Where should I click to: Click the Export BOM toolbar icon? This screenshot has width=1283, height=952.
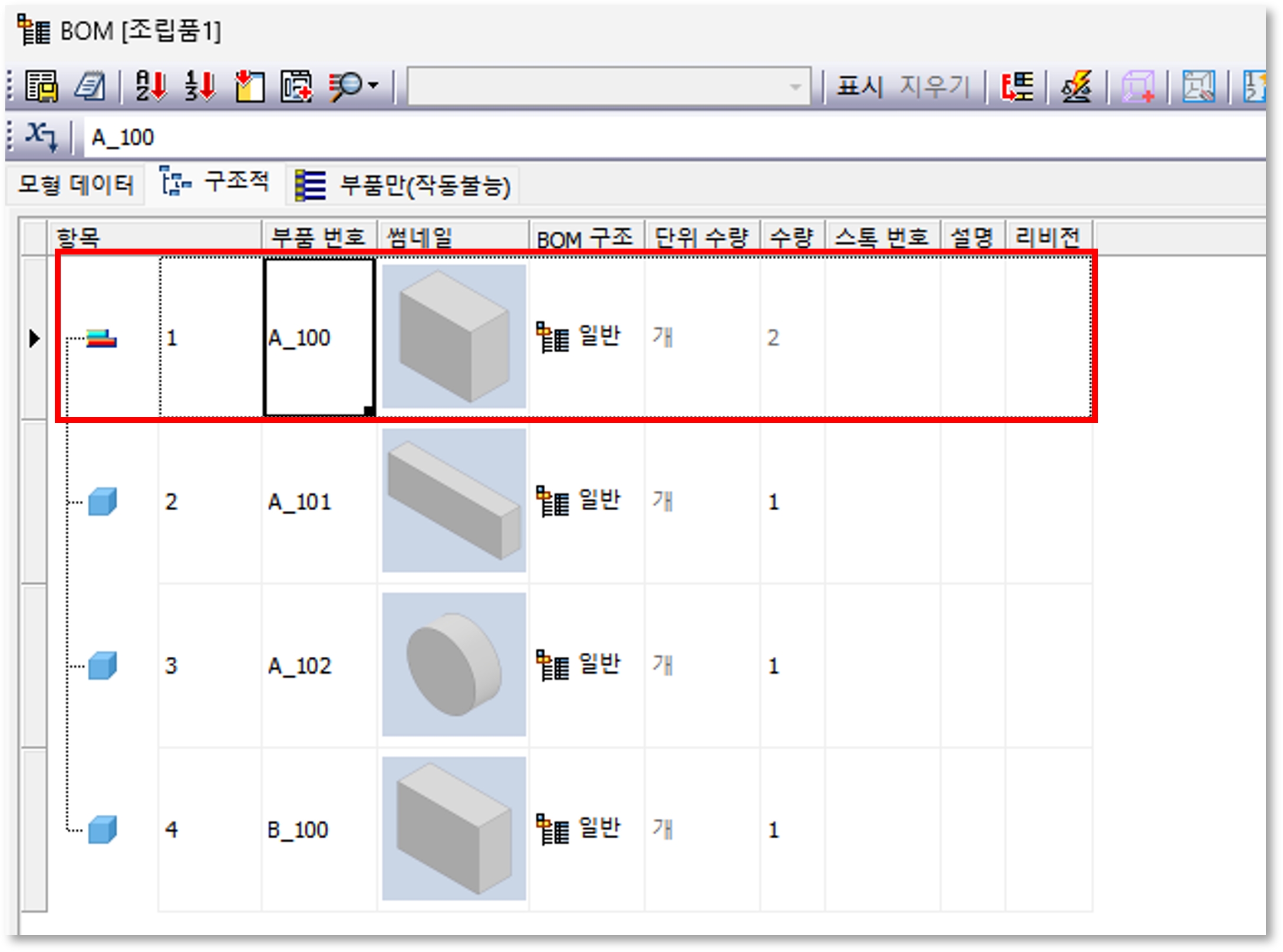(x=41, y=87)
